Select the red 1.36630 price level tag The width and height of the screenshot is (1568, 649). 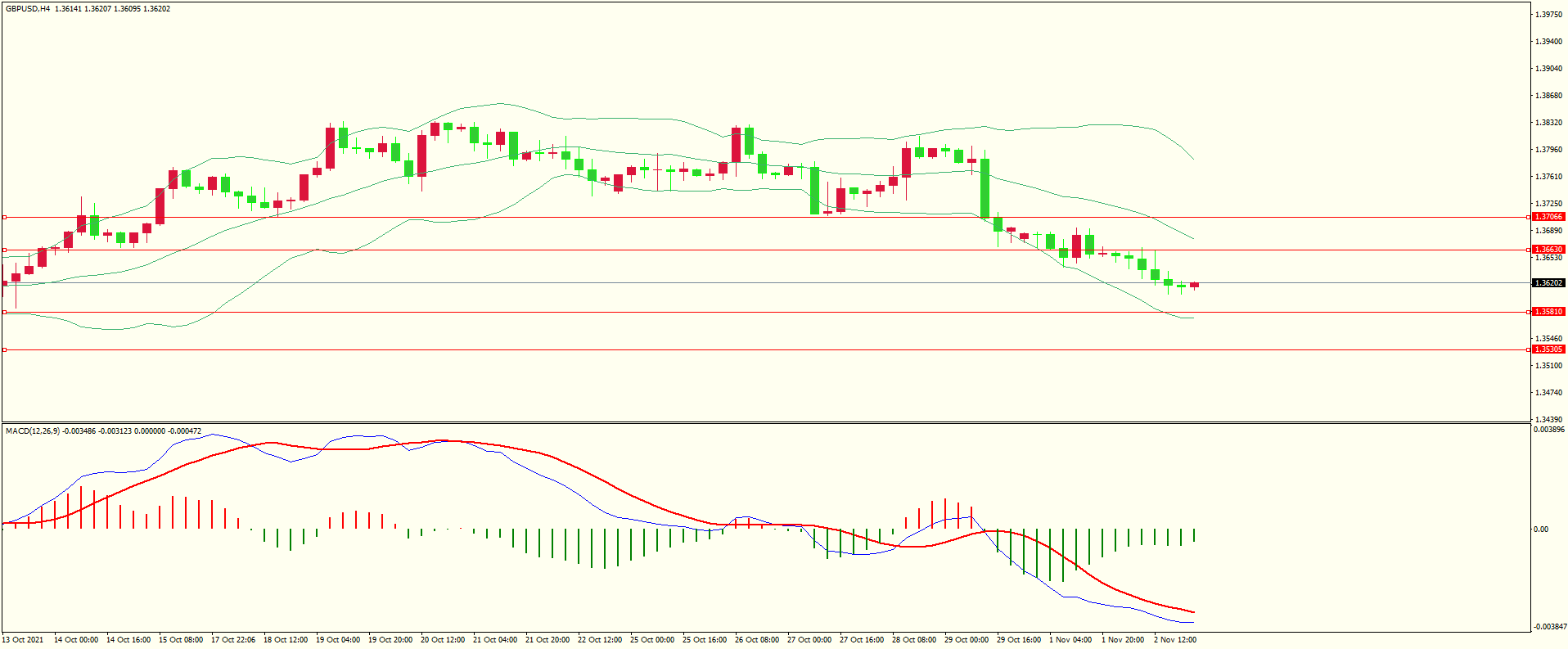(x=1548, y=250)
